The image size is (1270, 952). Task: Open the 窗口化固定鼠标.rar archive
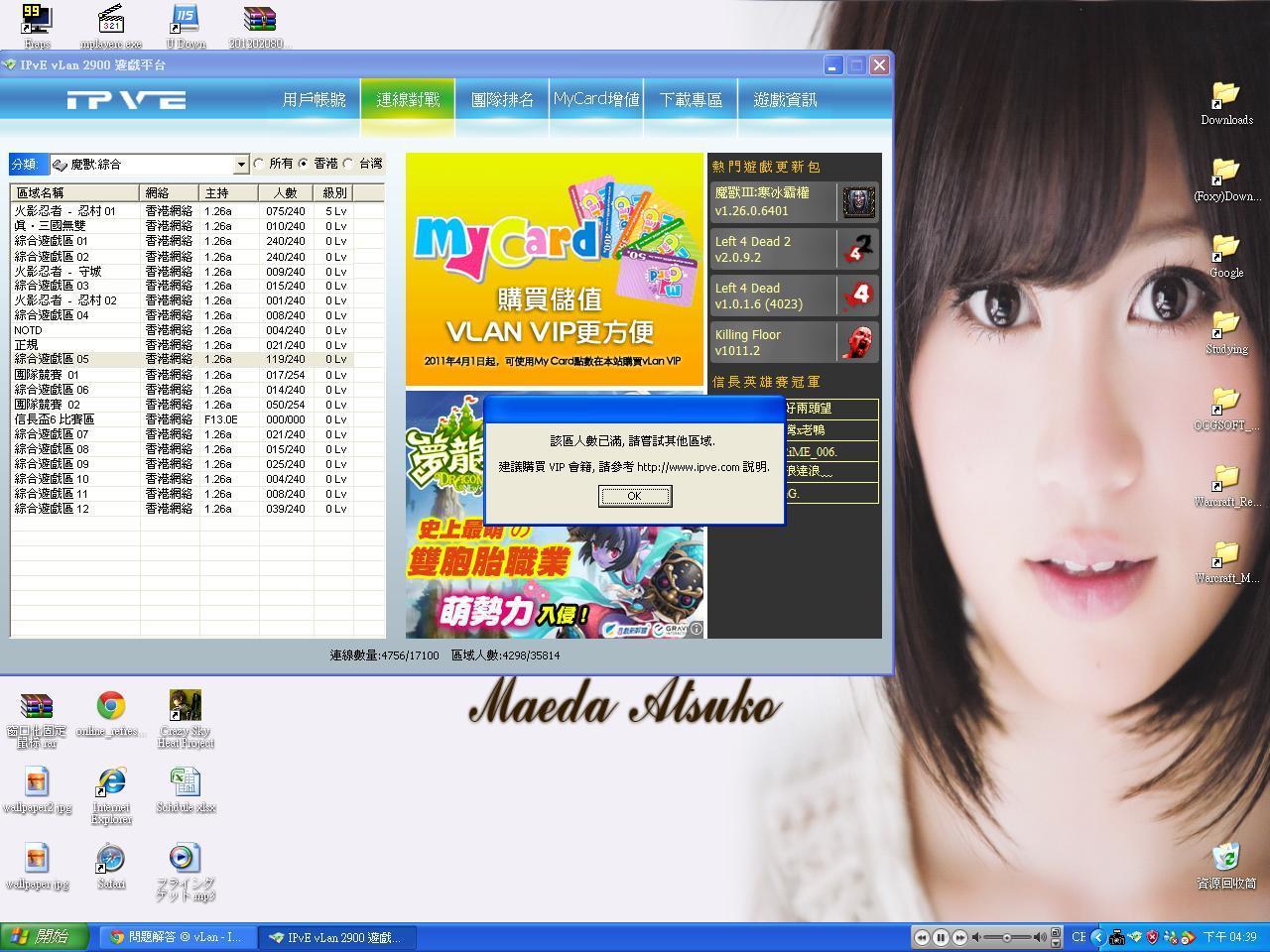[37, 720]
